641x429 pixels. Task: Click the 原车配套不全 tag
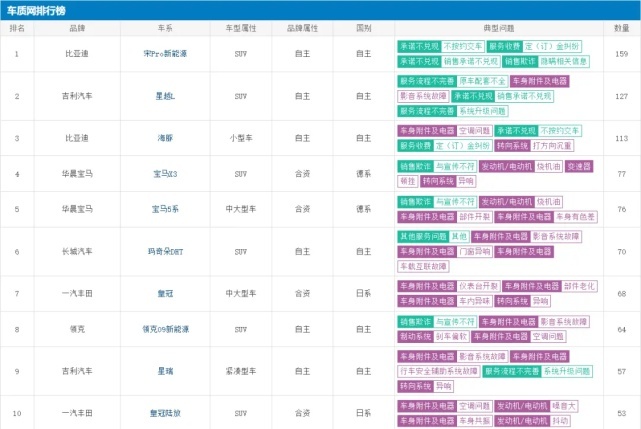click(x=482, y=81)
